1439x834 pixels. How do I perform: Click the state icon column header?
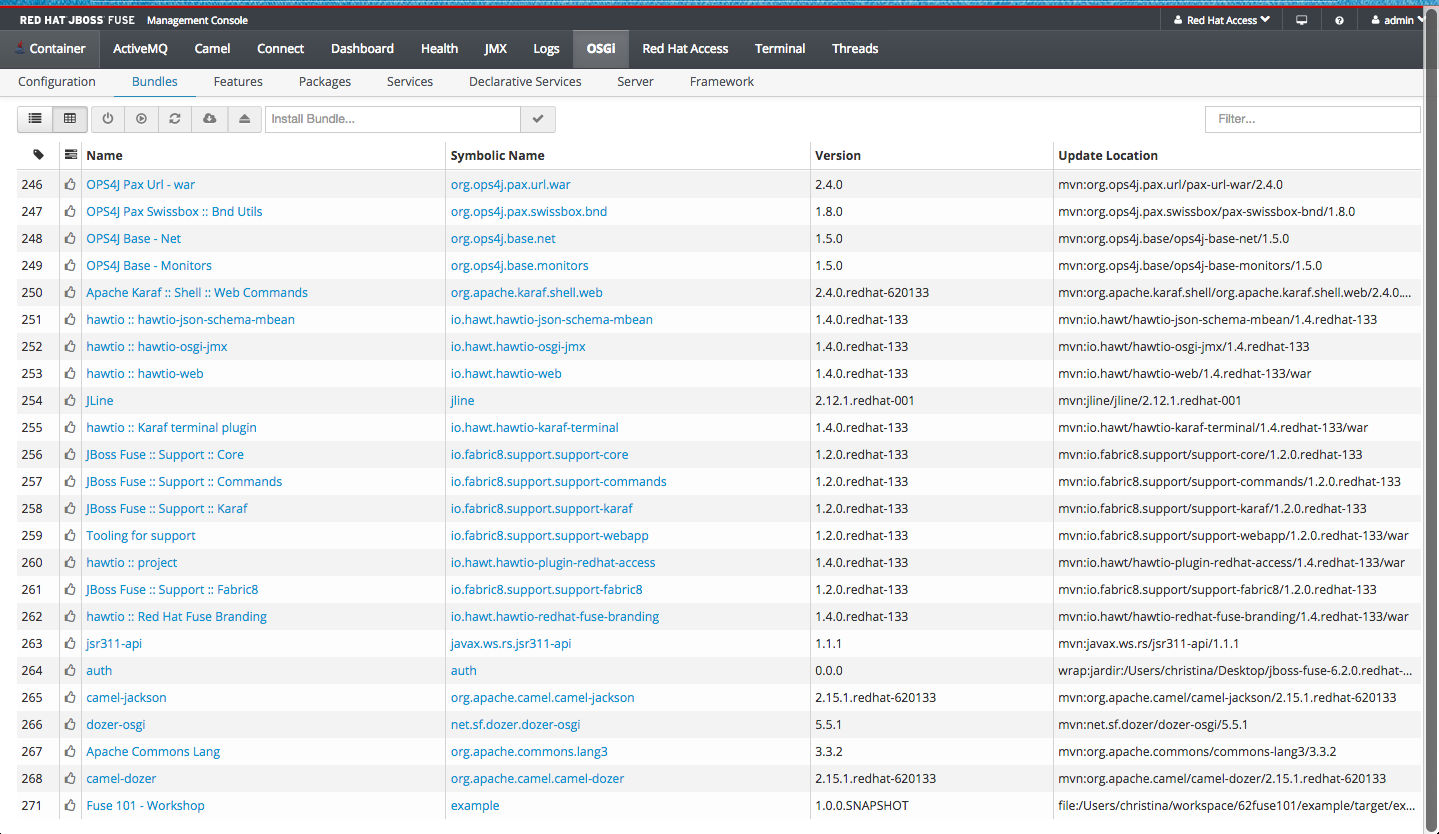[x=70, y=155]
